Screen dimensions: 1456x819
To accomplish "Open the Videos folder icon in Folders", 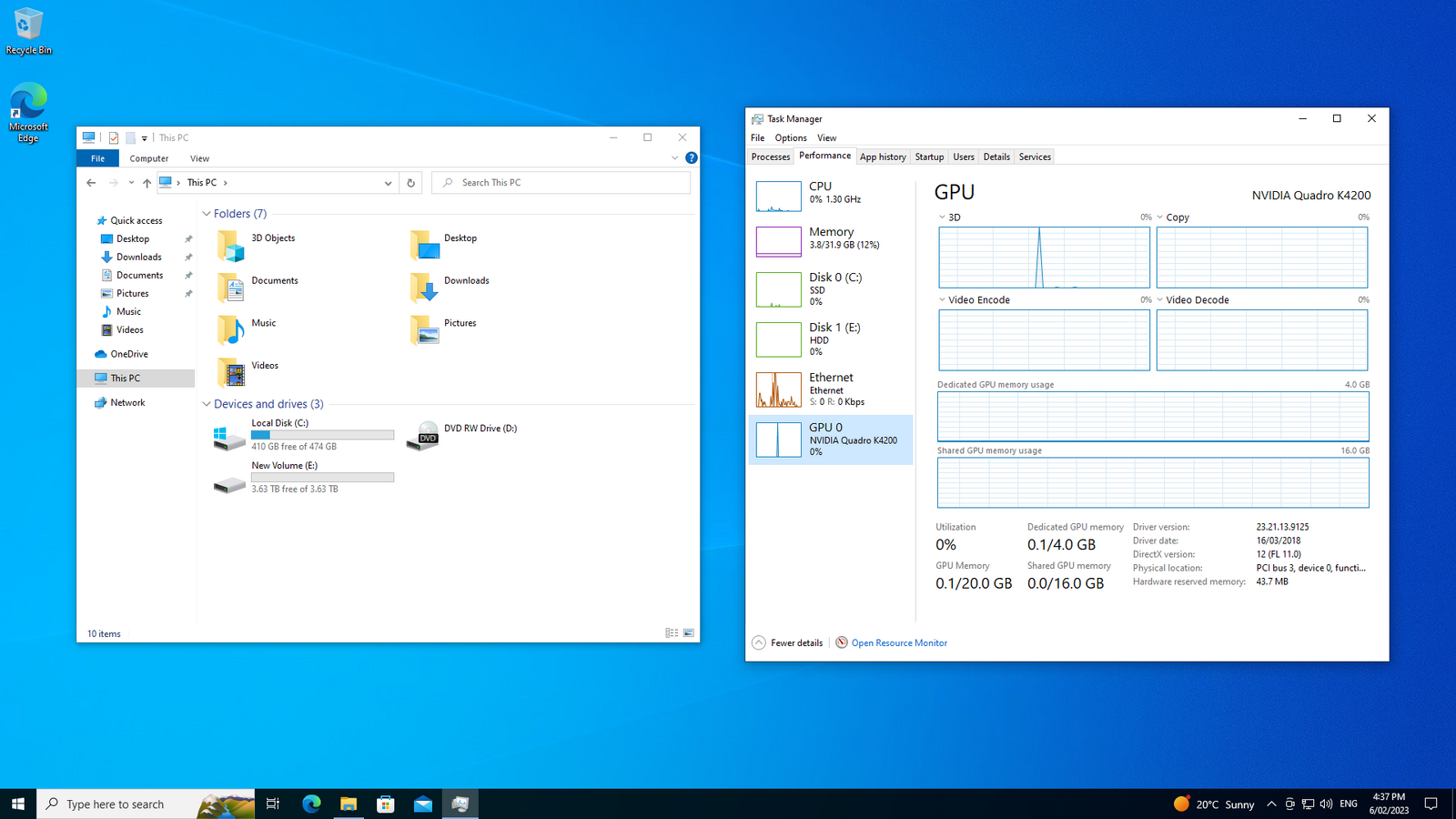I will (230, 372).
